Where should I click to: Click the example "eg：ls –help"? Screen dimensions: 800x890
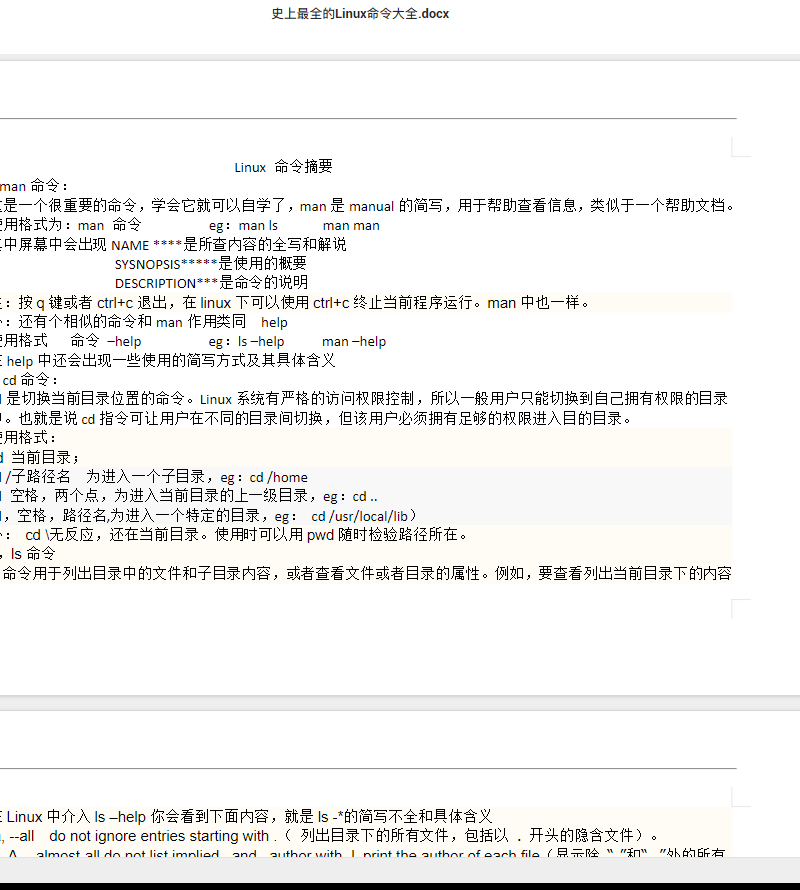click(x=246, y=341)
